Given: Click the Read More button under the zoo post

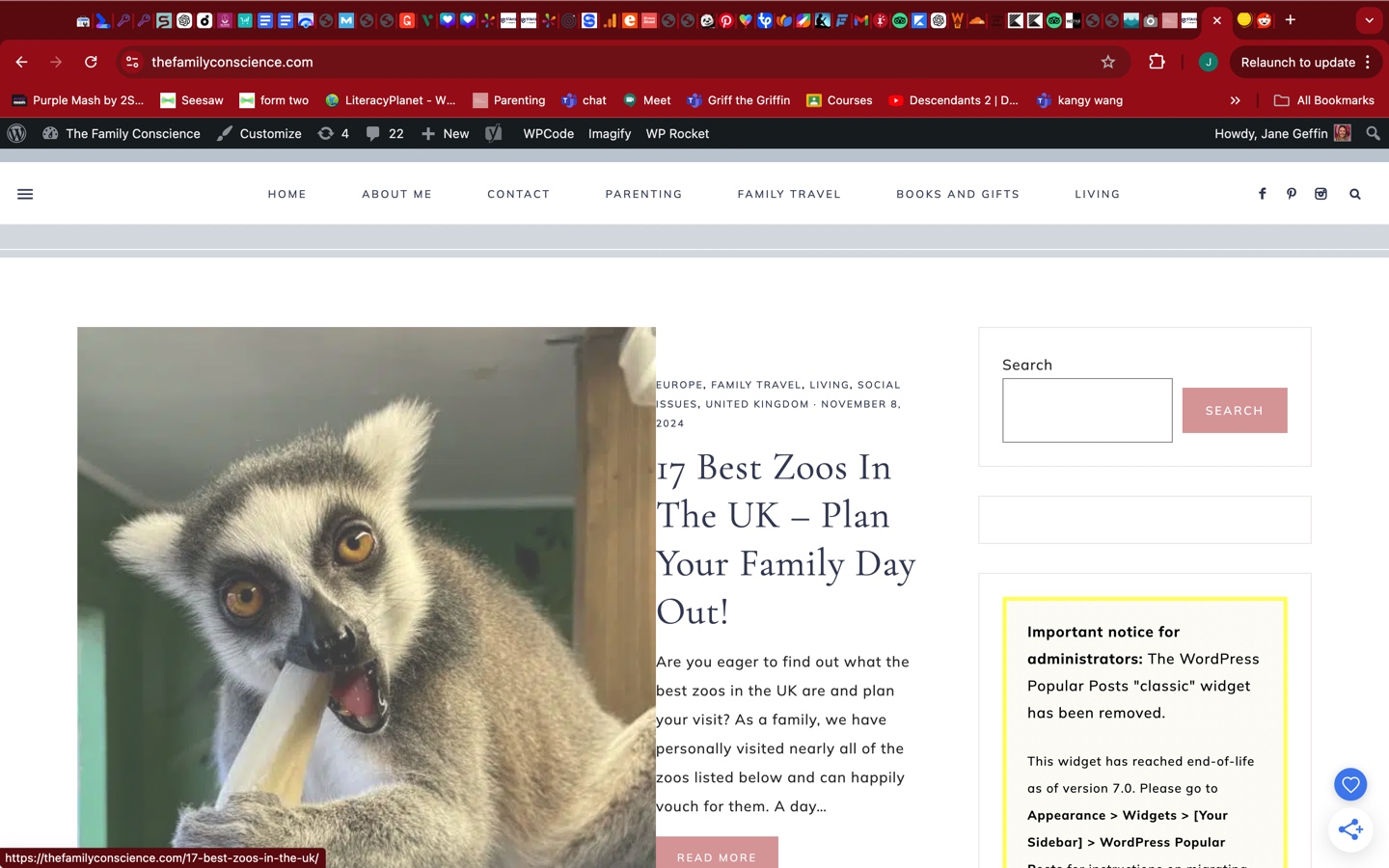Looking at the screenshot, I should pyautogui.click(x=717, y=854).
